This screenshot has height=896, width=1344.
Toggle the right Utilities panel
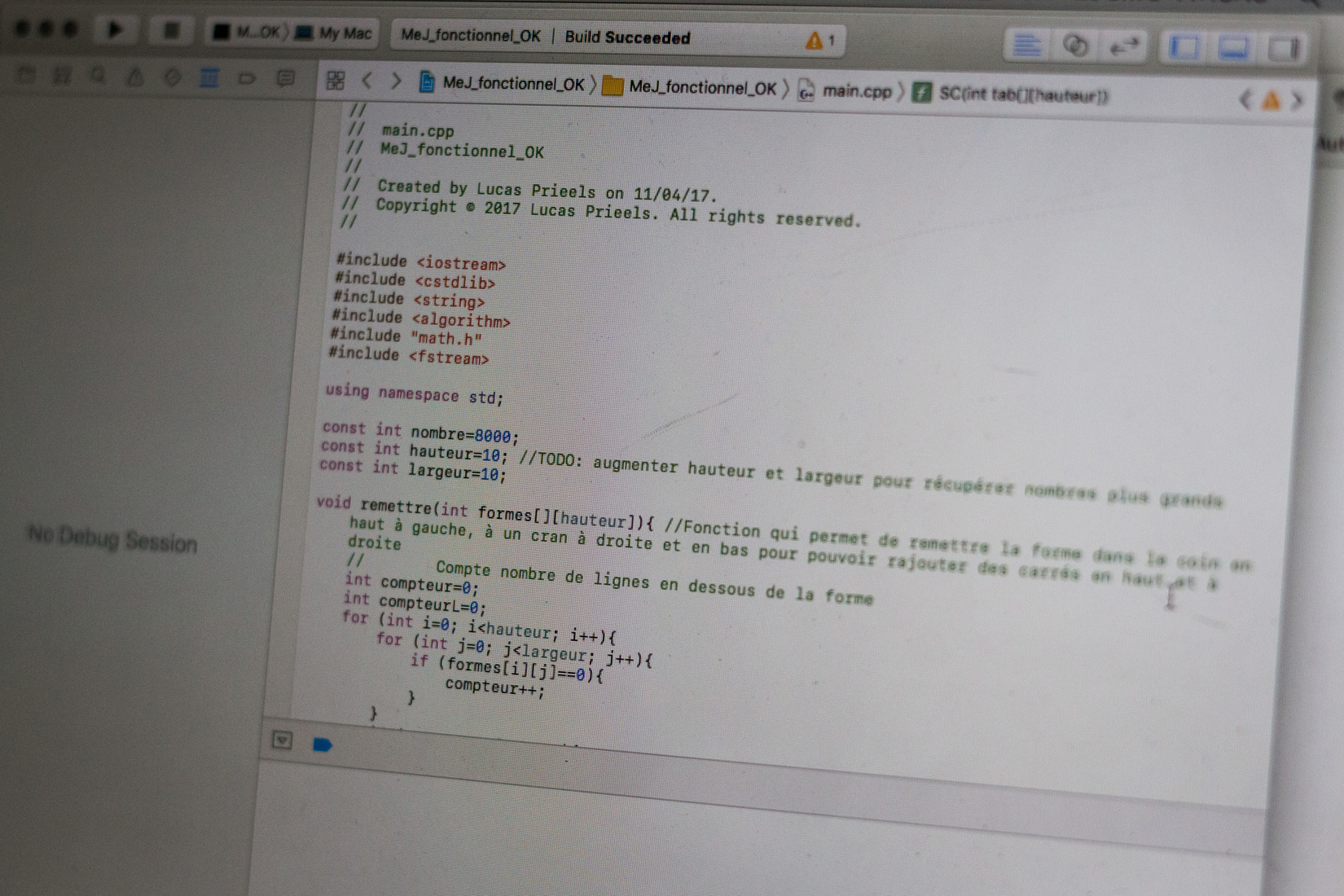1284,49
